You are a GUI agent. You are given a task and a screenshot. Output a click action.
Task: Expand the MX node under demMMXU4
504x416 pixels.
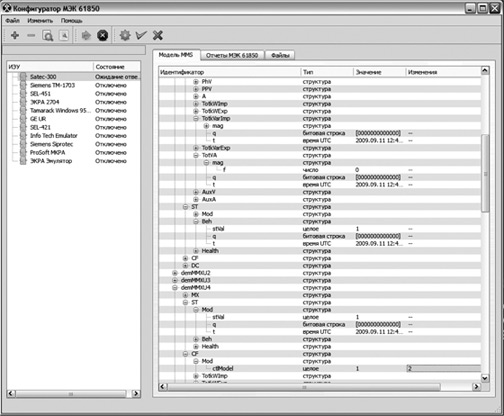pos(185,295)
